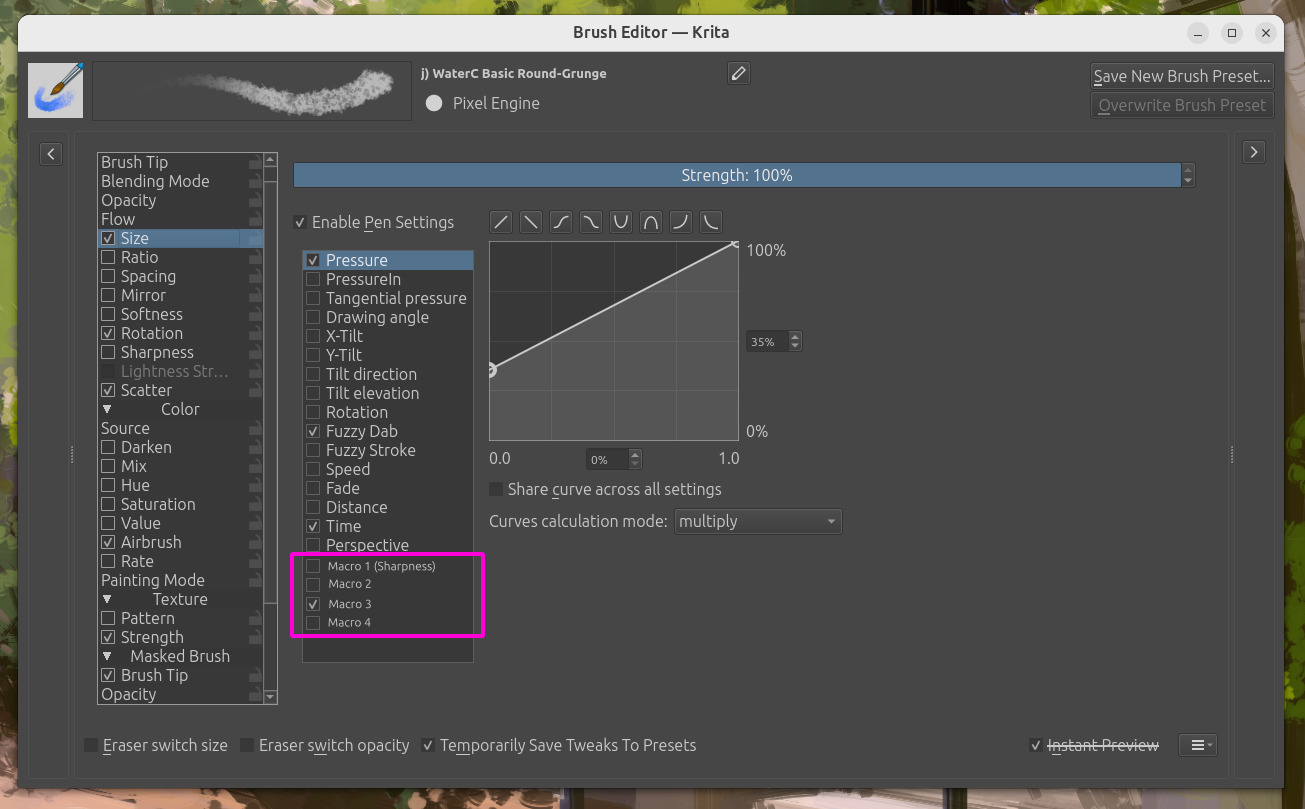Screen dimensions: 1305x809
Task: Collapse the Color section triangle
Action: pyautogui.click(x=107, y=409)
